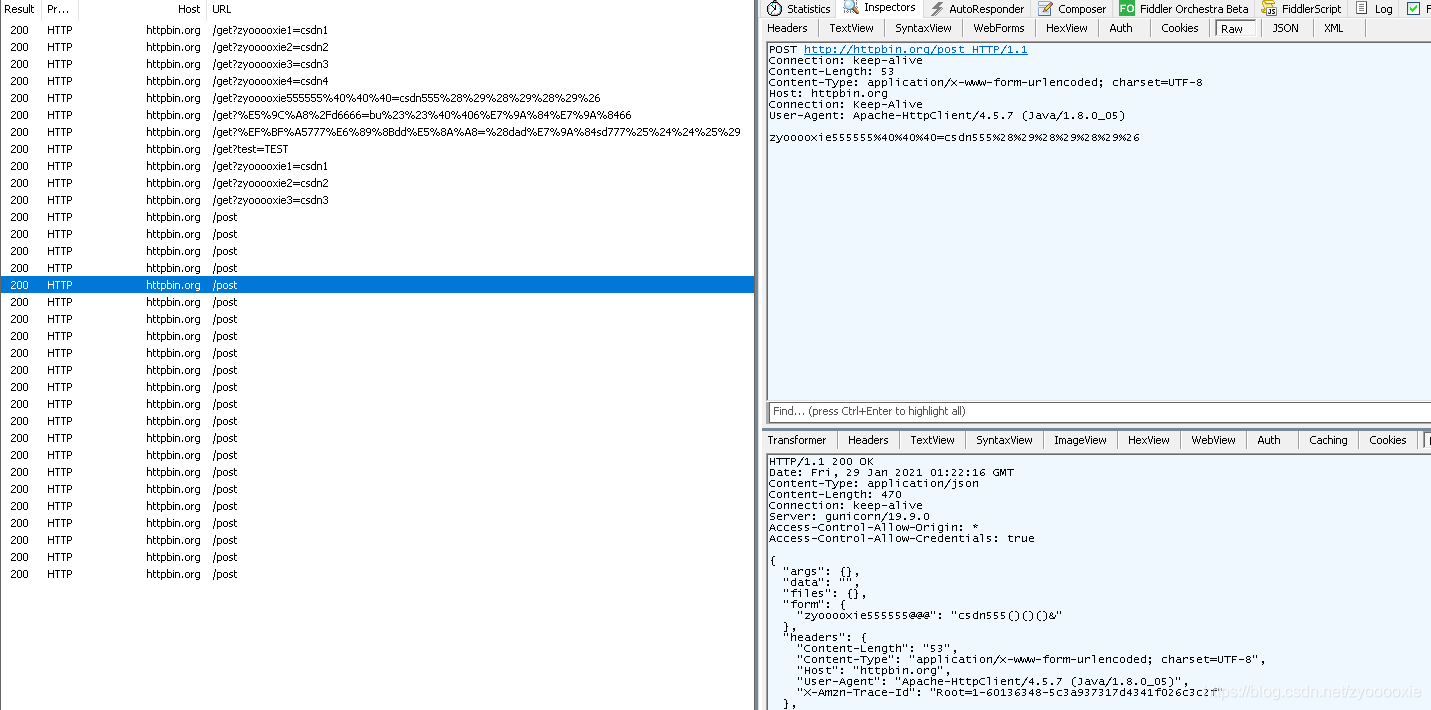Open the WebForms request tab
The height and width of the screenshot is (710, 1431).
point(999,28)
